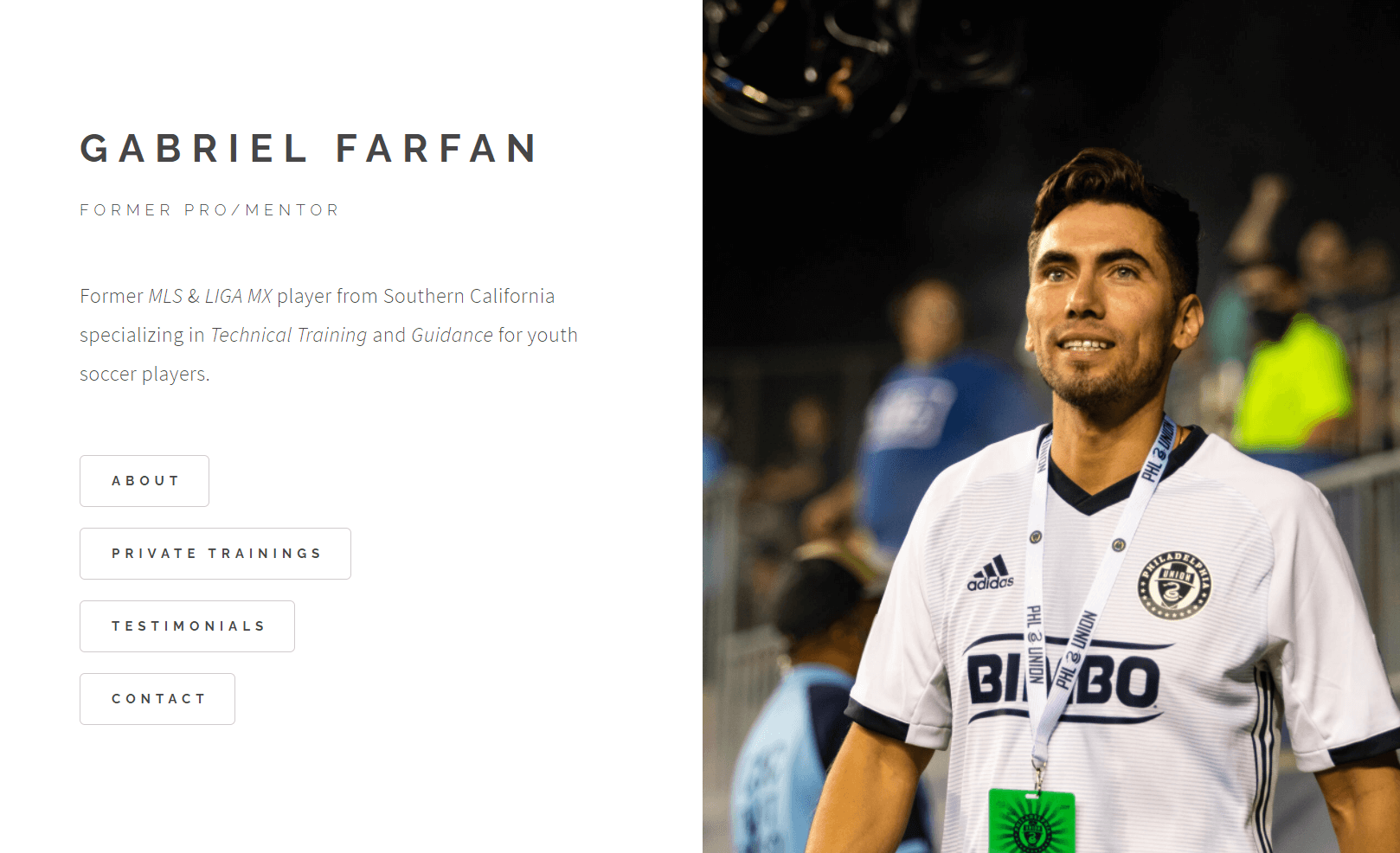Viewport: 1400px width, 853px height.
Task: Click the GABRIEL FARFAN heading
Action: tap(310, 149)
